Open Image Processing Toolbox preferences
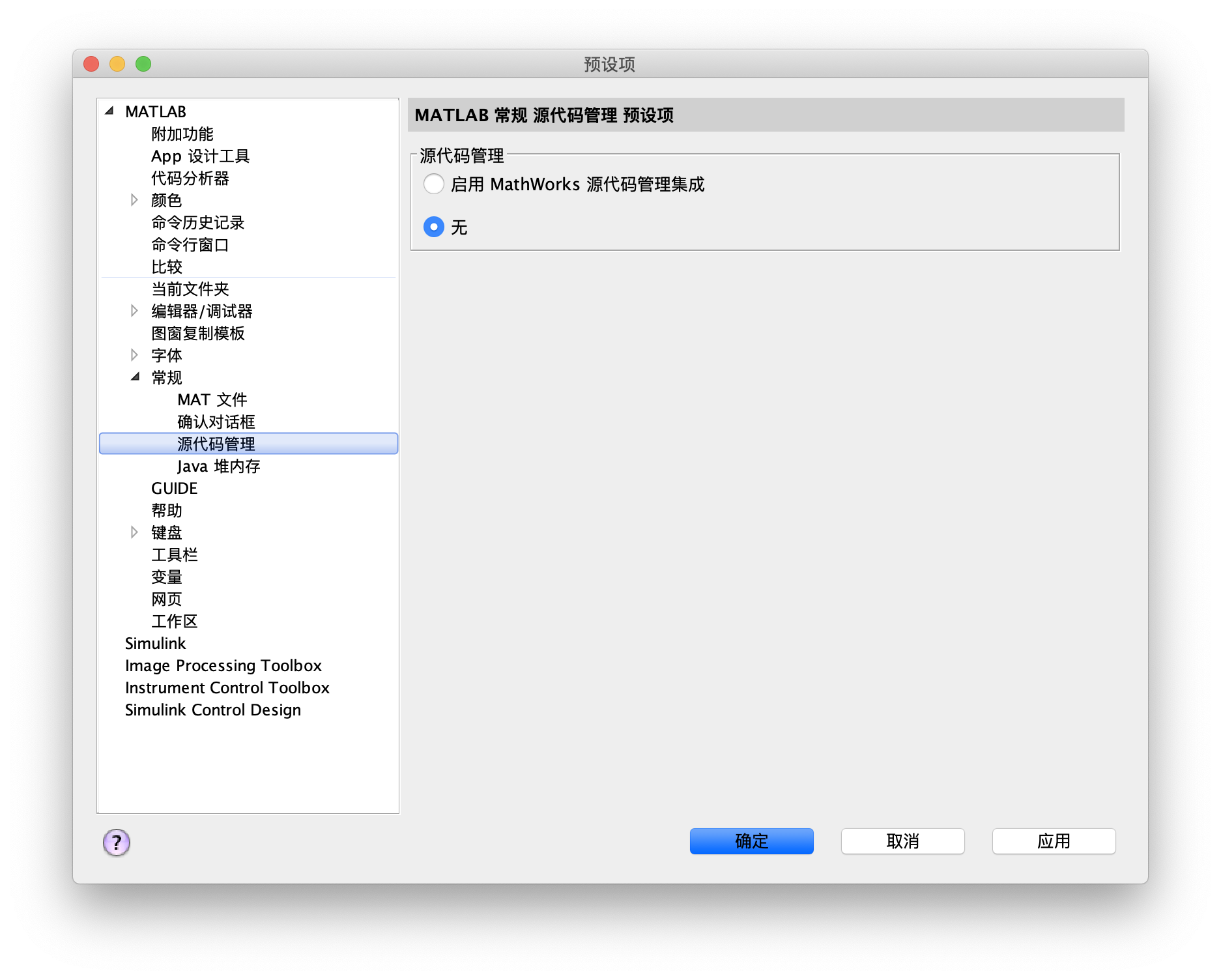This screenshot has width=1221, height=980. tap(223, 666)
